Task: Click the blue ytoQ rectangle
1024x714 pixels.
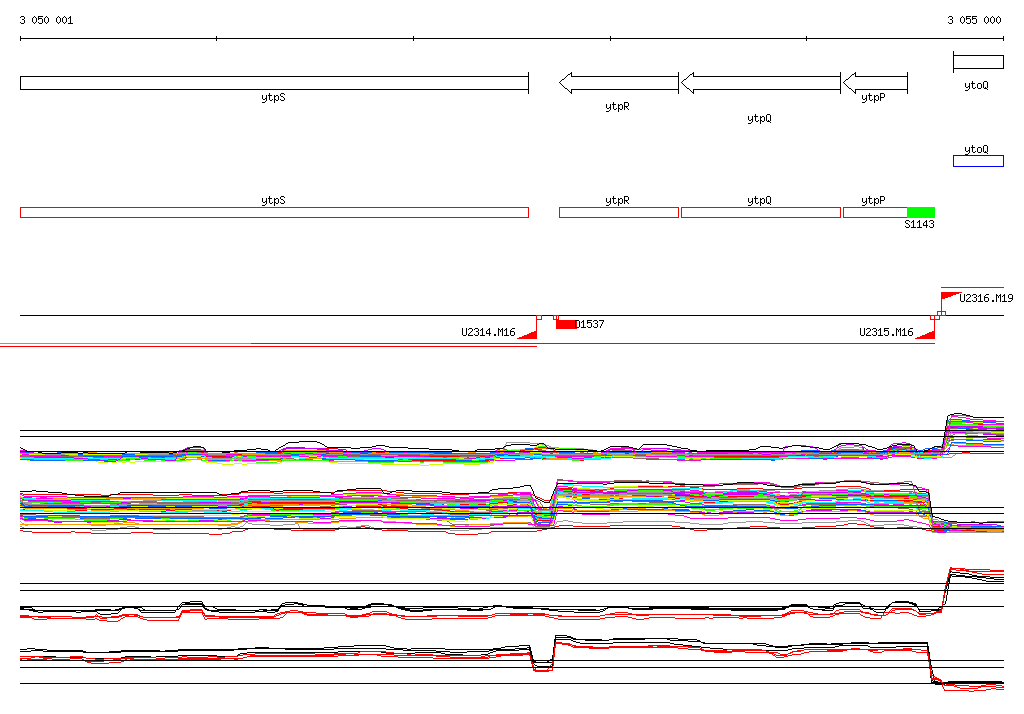Action: pos(978,161)
